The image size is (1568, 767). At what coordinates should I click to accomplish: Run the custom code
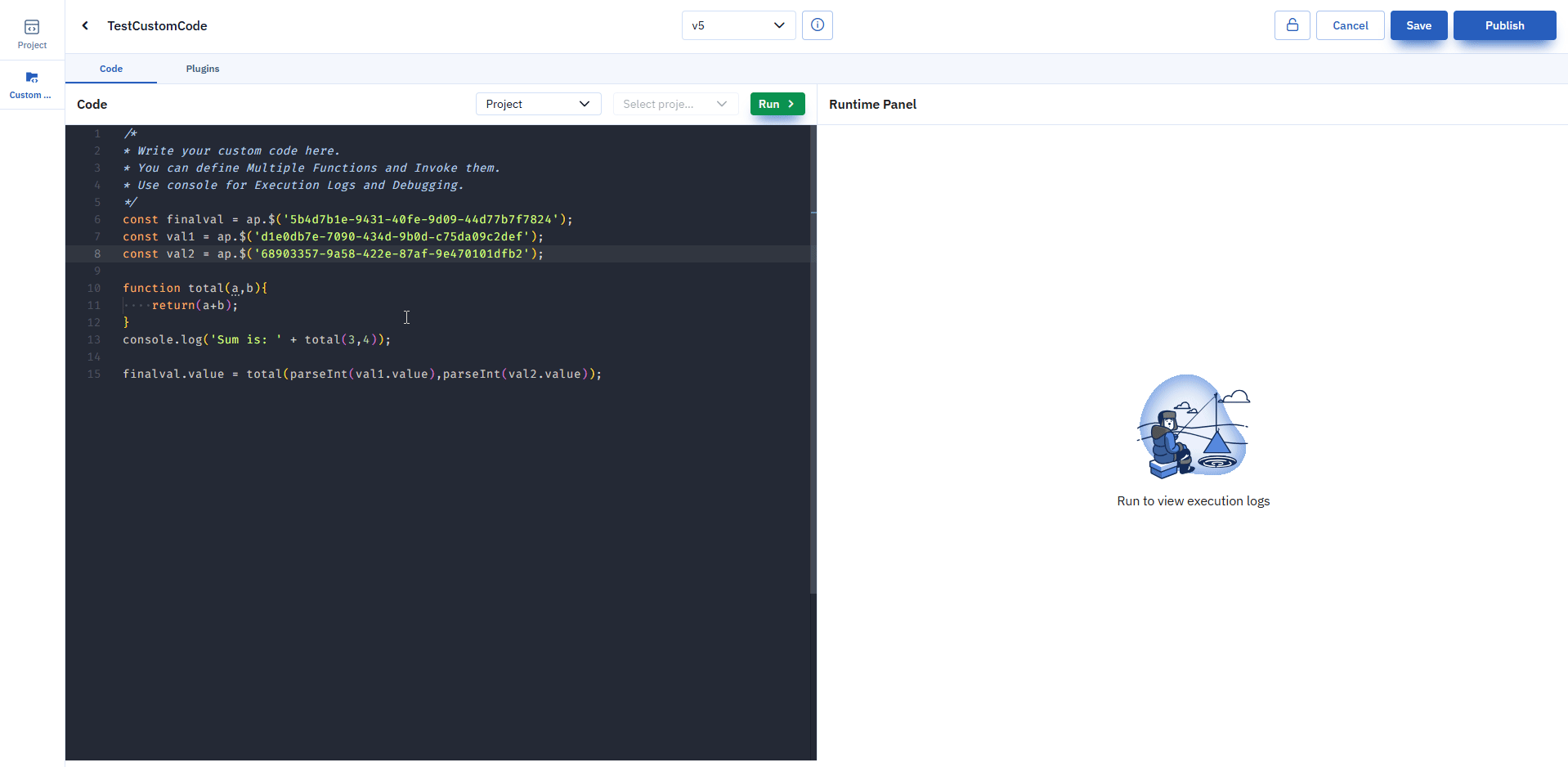pos(777,104)
